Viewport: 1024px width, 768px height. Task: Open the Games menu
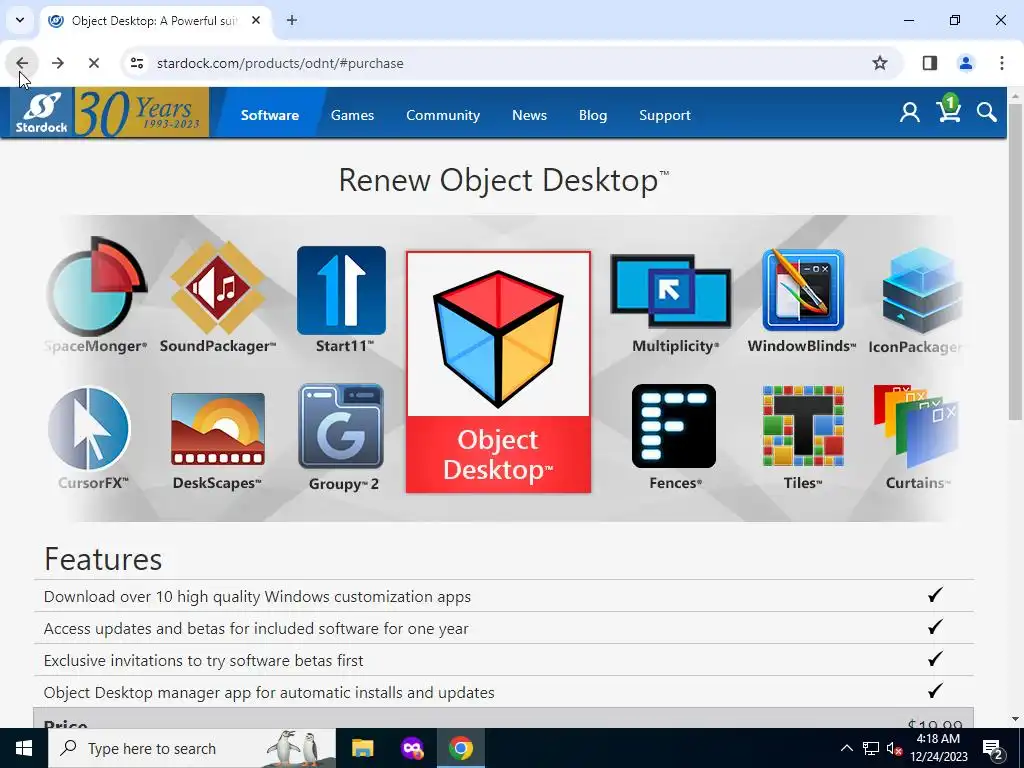coord(352,115)
